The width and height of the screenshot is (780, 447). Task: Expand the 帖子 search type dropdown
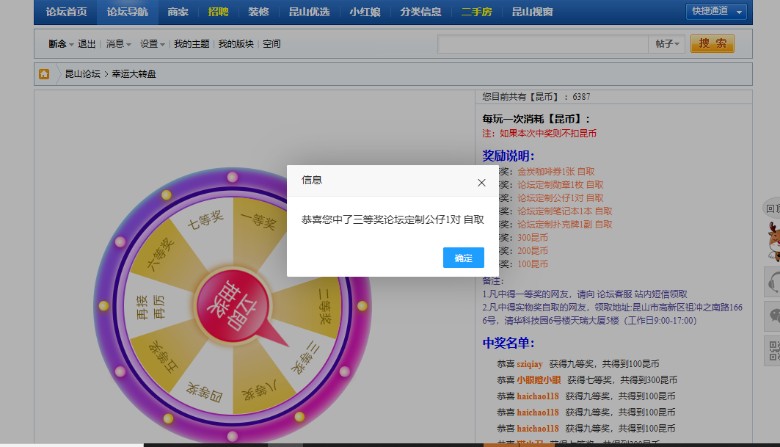coord(668,44)
